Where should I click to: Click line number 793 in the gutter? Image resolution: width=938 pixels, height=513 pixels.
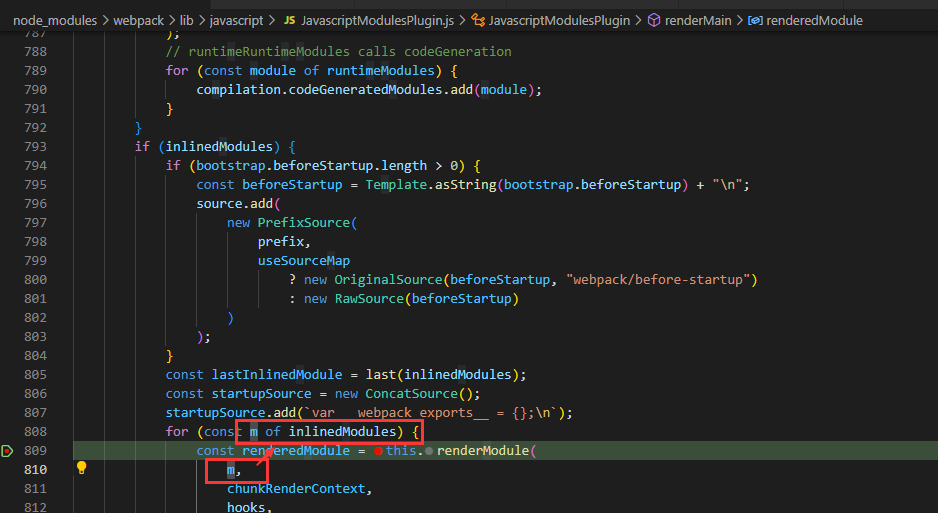click(x=35, y=146)
